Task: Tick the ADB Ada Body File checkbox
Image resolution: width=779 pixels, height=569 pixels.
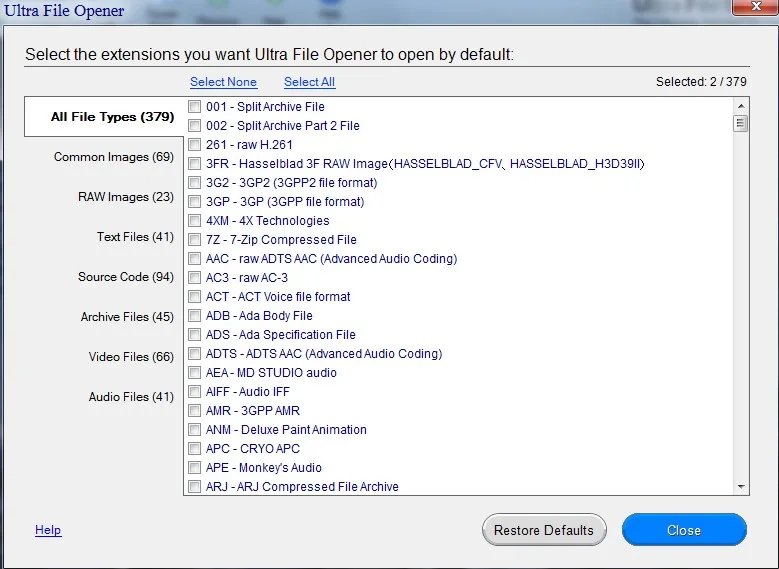Action: 194,316
